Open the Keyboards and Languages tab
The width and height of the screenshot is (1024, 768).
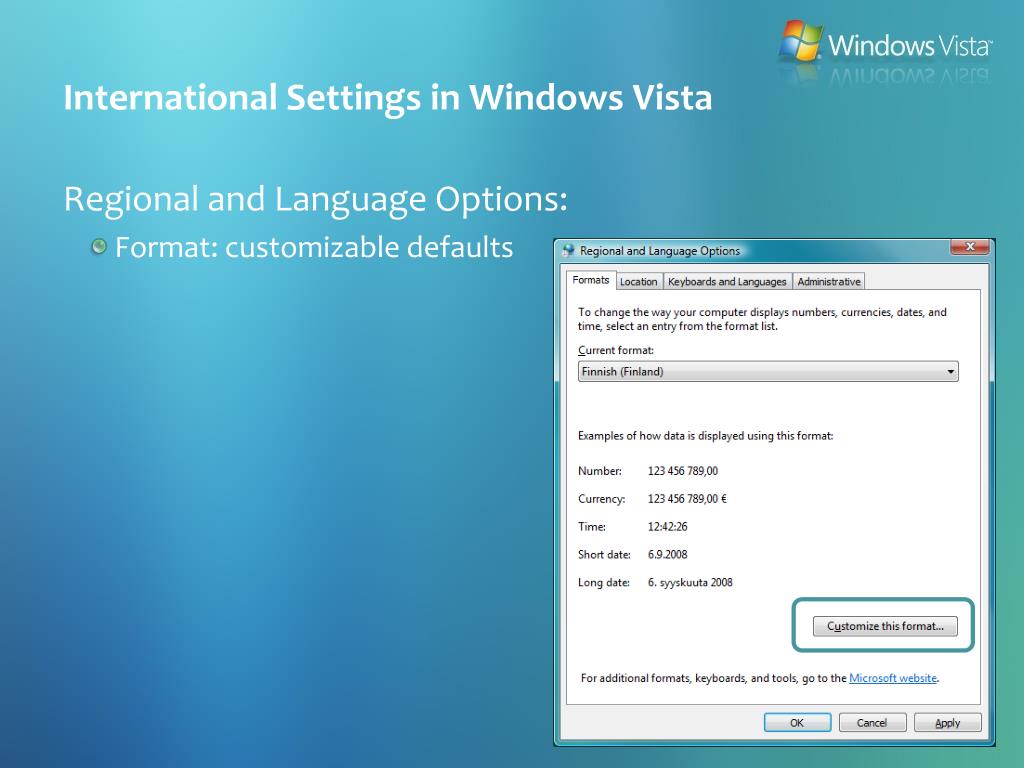click(727, 281)
